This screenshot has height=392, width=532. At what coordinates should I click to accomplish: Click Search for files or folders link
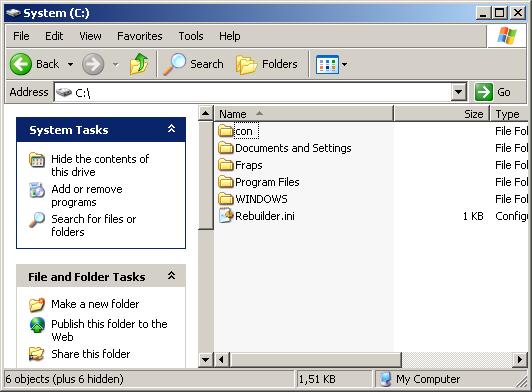(94, 225)
